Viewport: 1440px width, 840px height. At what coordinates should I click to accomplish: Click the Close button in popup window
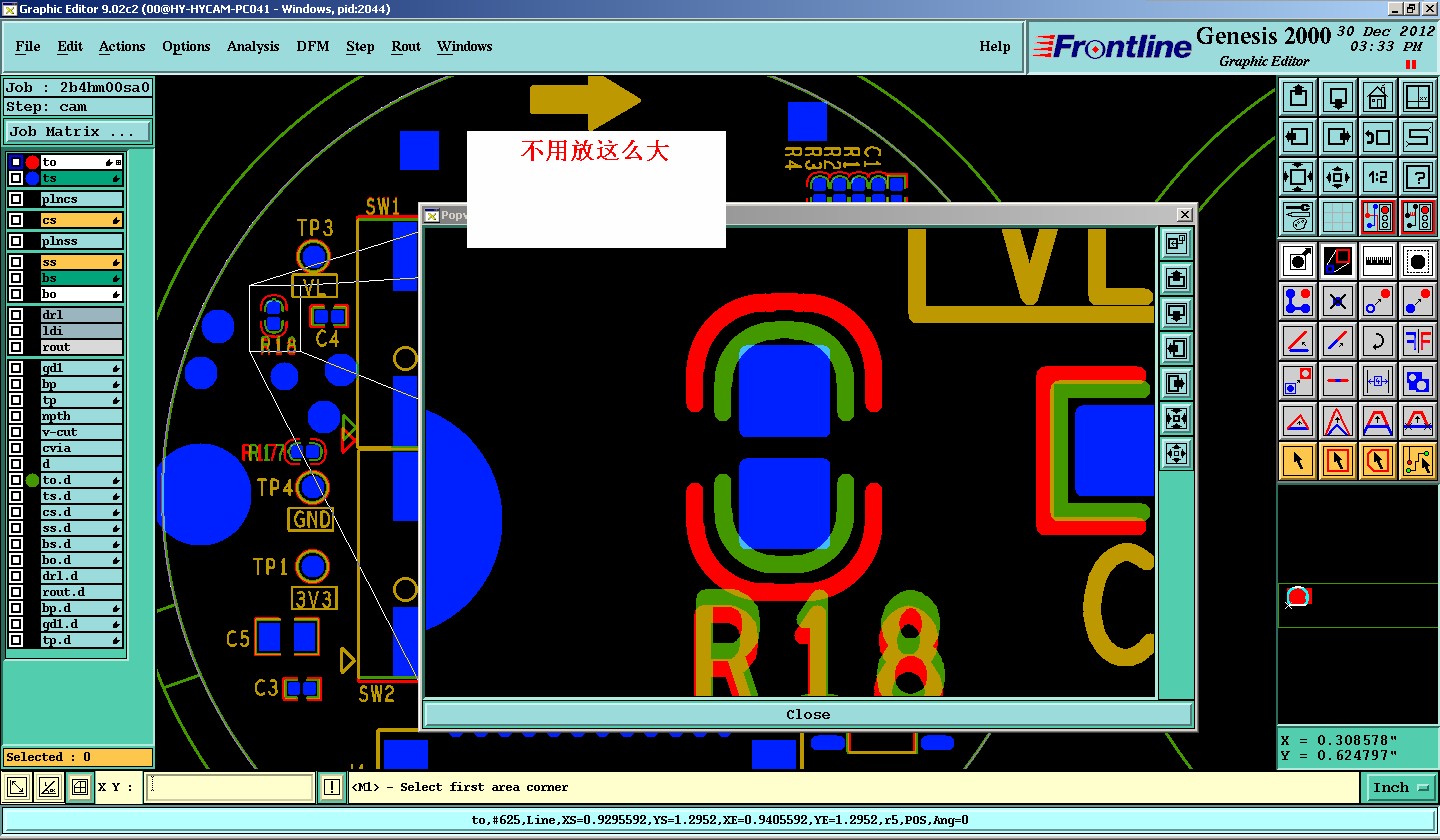click(x=808, y=714)
